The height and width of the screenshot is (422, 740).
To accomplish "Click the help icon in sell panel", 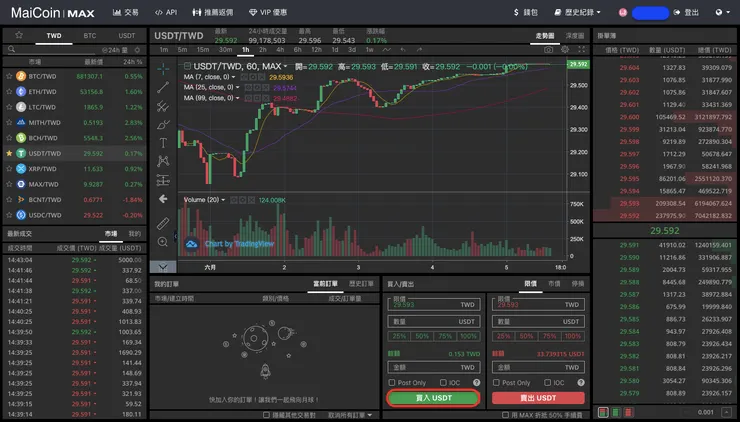I will pyautogui.click(x=581, y=382).
